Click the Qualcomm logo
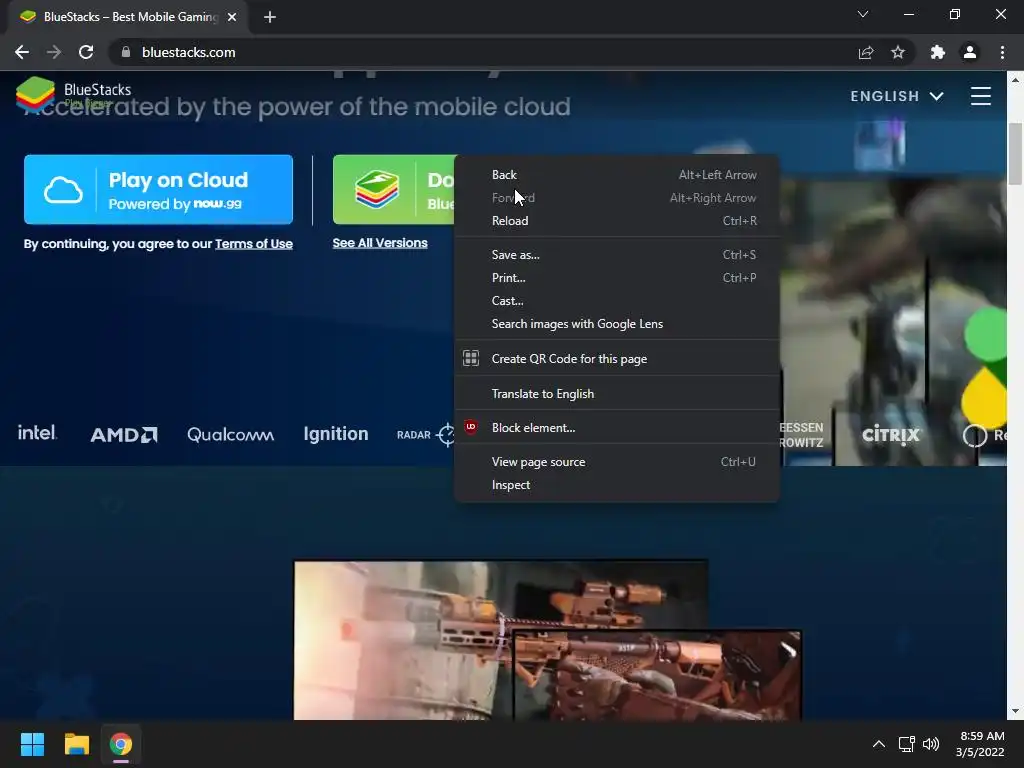The image size is (1024, 768). tap(231, 434)
